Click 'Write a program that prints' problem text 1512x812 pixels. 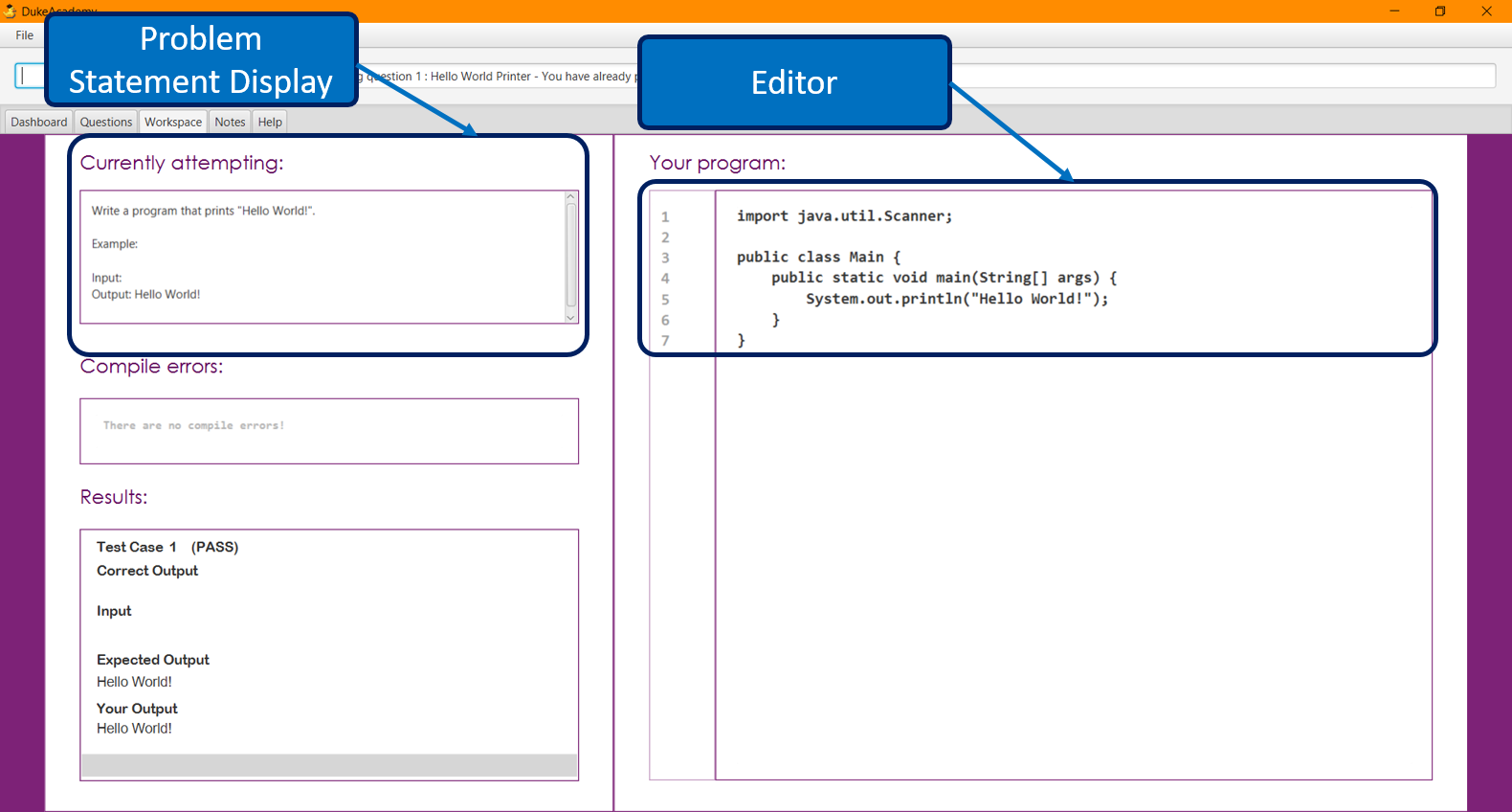click(x=203, y=211)
